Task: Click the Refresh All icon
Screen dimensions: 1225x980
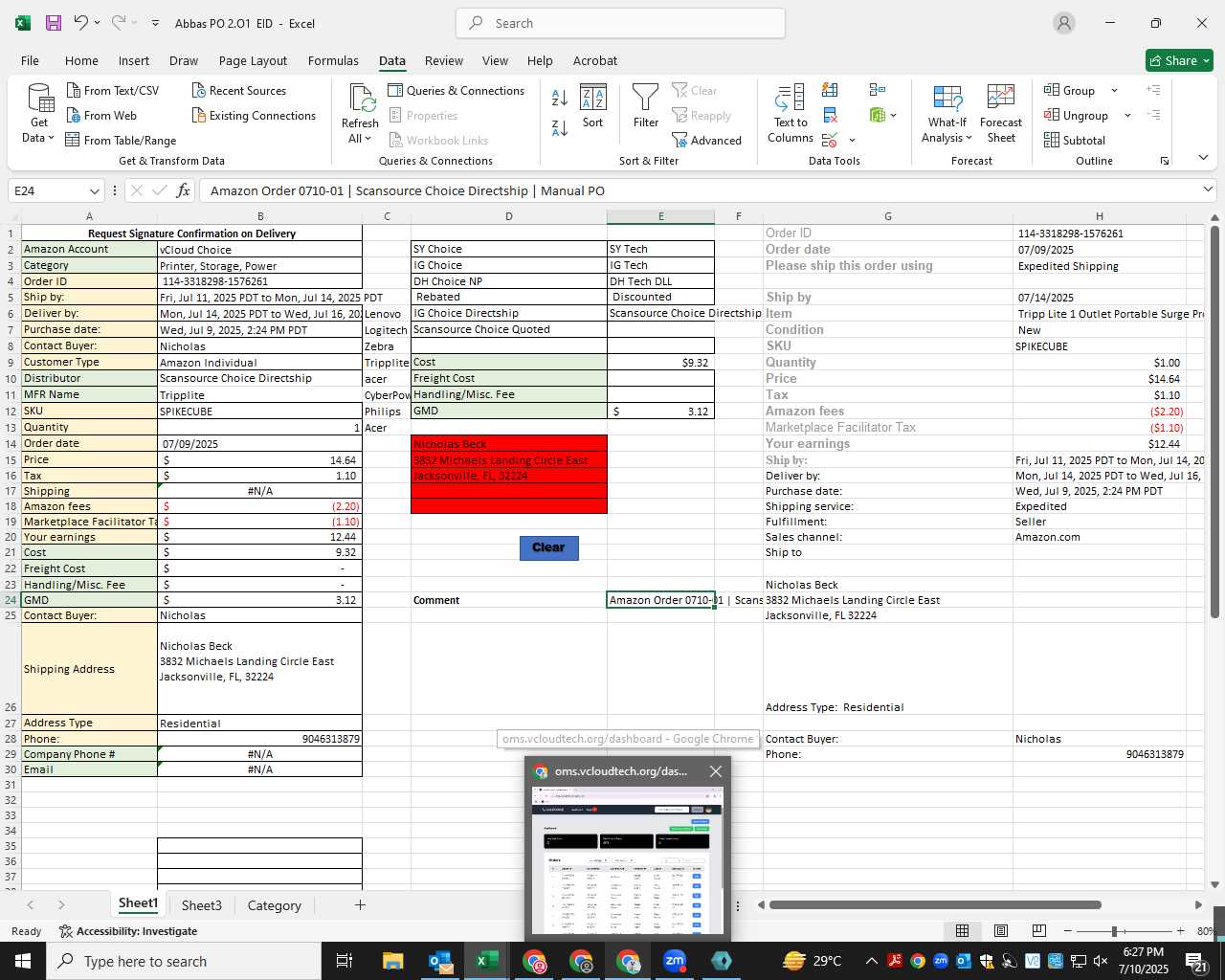Action: (x=361, y=100)
